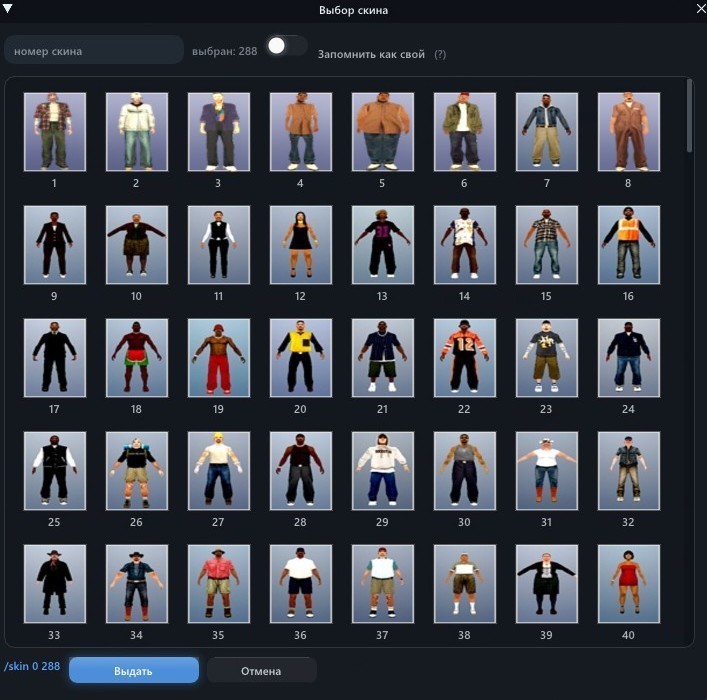Choose skin 3 in purple jacket
Screen dimensions: 707x700
(219, 132)
